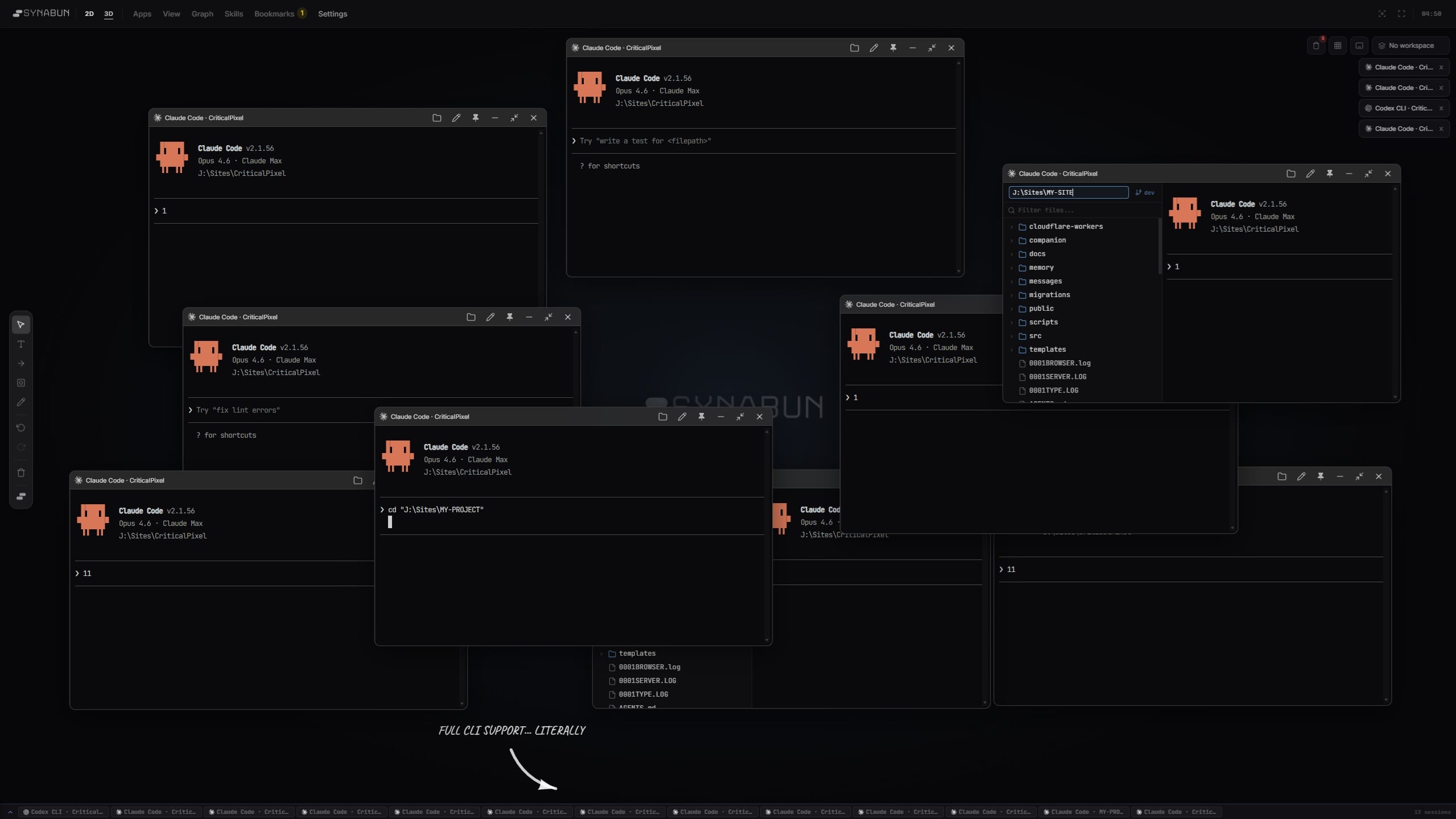1456x819 pixels.
Task: Open the No workspace dropdown
Action: point(1410,46)
